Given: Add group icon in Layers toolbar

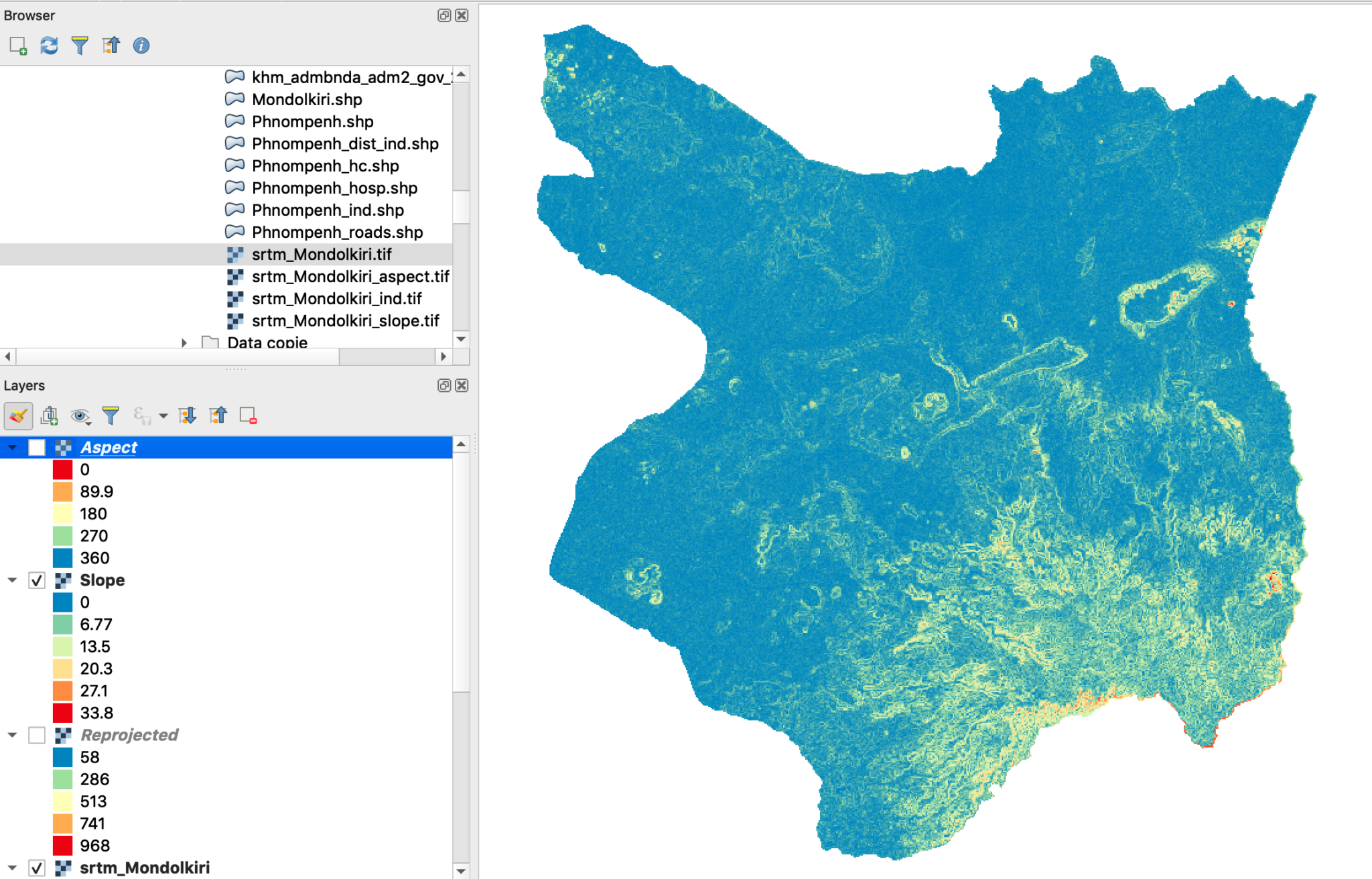Looking at the screenshot, I should (x=49, y=416).
